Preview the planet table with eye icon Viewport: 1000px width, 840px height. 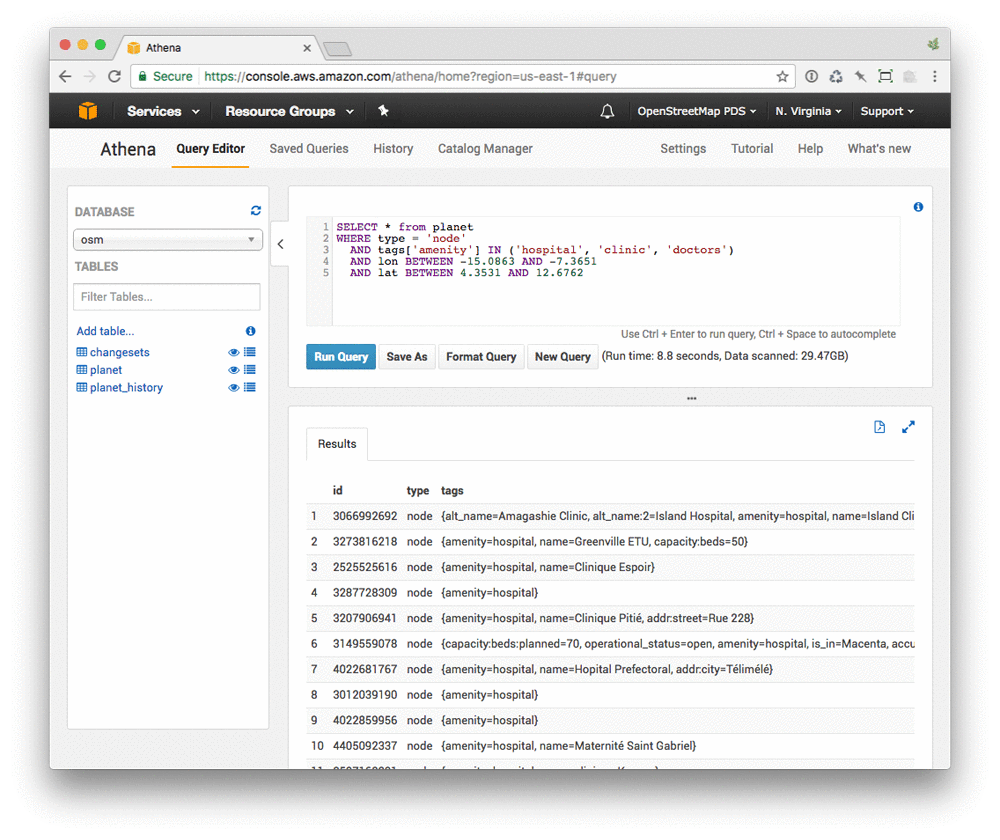[x=233, y=371]
